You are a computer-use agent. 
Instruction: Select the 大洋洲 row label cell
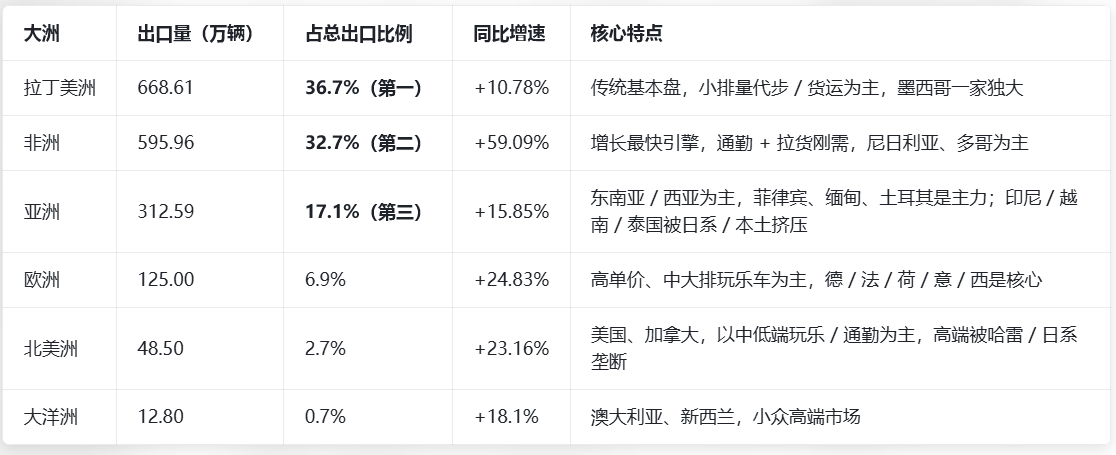[51, 417]
